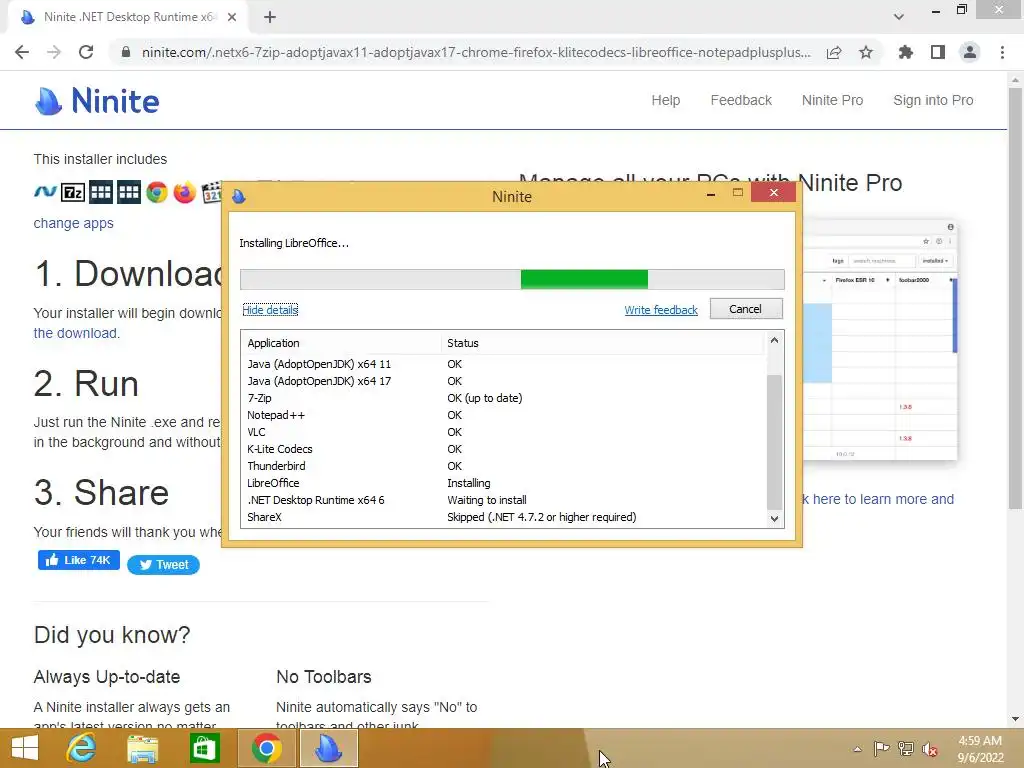The width and height of the screenshot is (1024, 768).
Task: Click the retry 'the download' link
Action: tap(76, 333)
